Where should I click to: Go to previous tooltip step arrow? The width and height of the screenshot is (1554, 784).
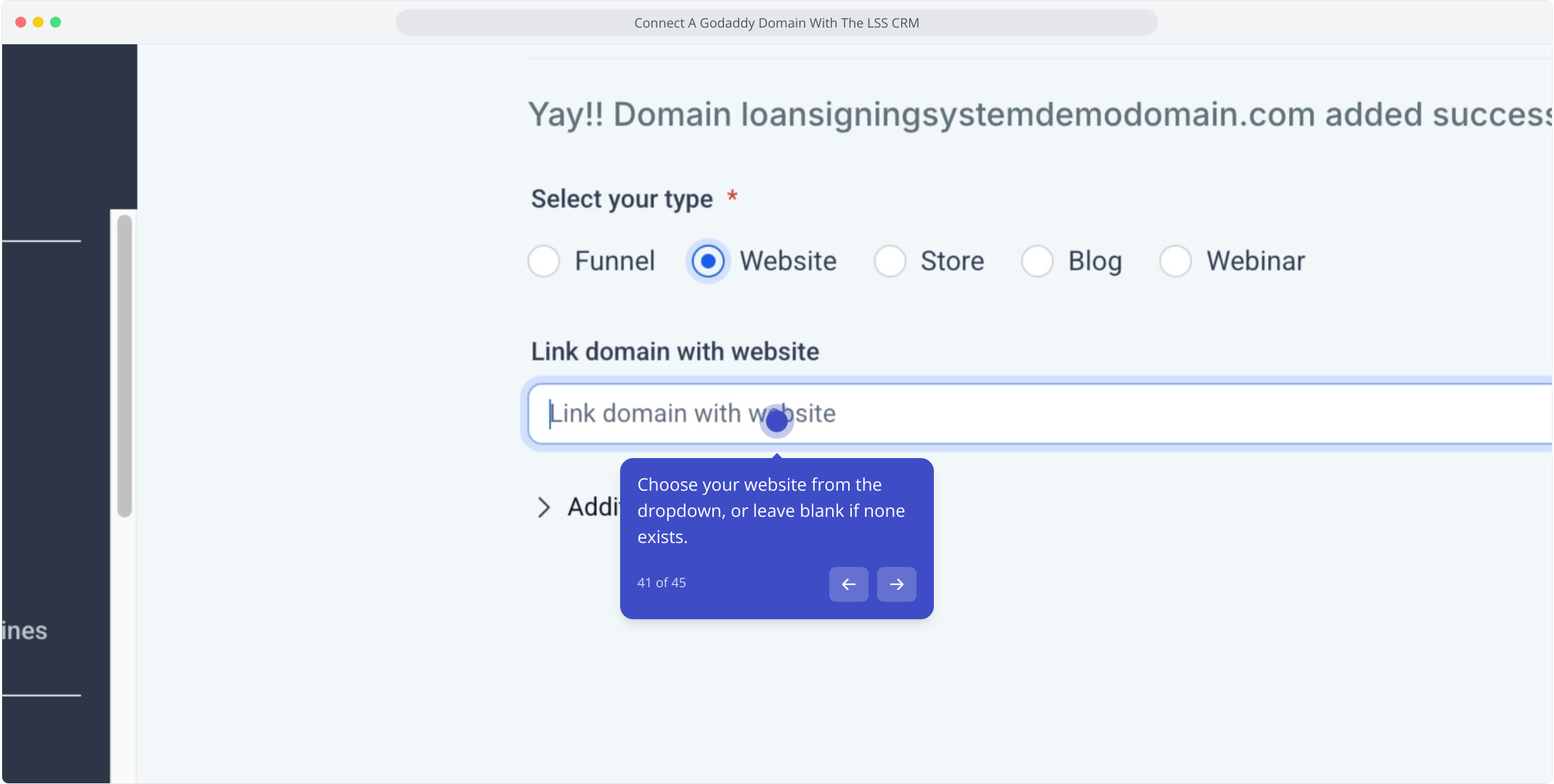(849, 584)
